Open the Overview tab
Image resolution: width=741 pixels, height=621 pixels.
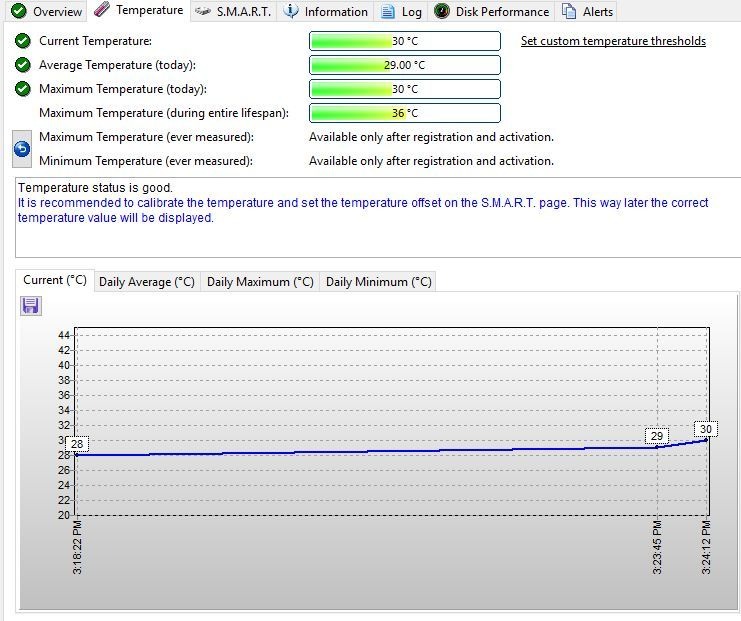(46, 12)
